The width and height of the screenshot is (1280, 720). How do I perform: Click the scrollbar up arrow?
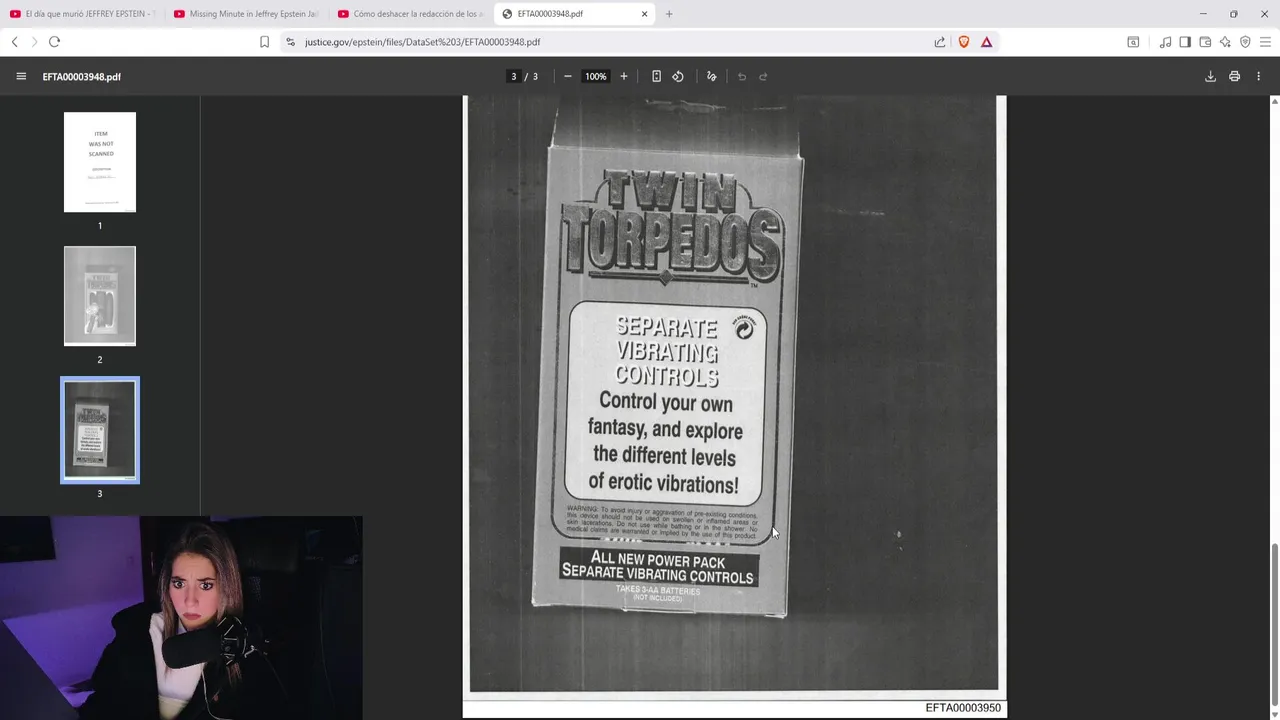(x=1274, y=101)
